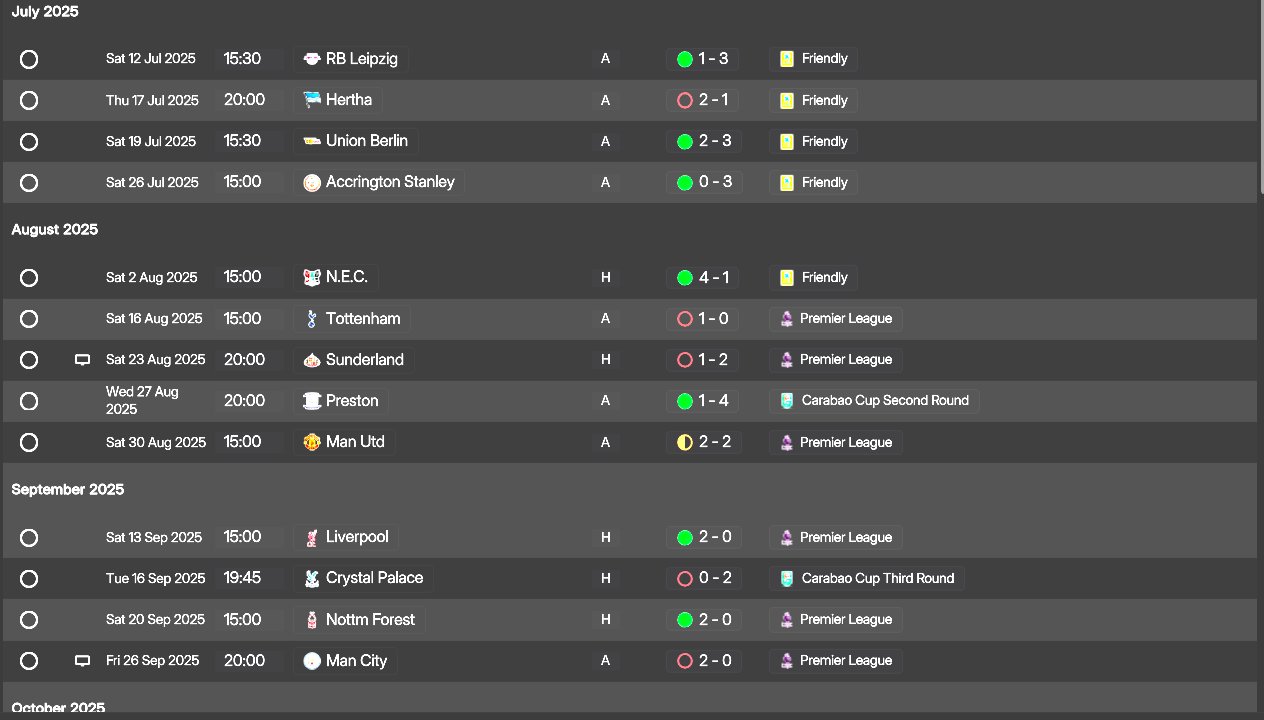The image size is (1264, 720).
Task: Open the 1 - 4 result against Preston
Action: pos(714,401)
